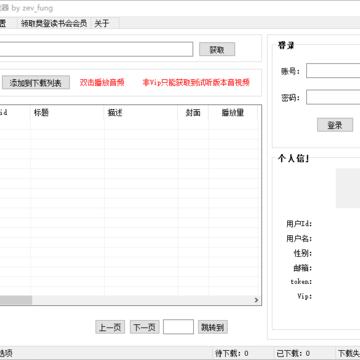The width and height of the screenshot is (360, 360).
Task: Click the 描述 column header
Action: [x=141, y=113]
